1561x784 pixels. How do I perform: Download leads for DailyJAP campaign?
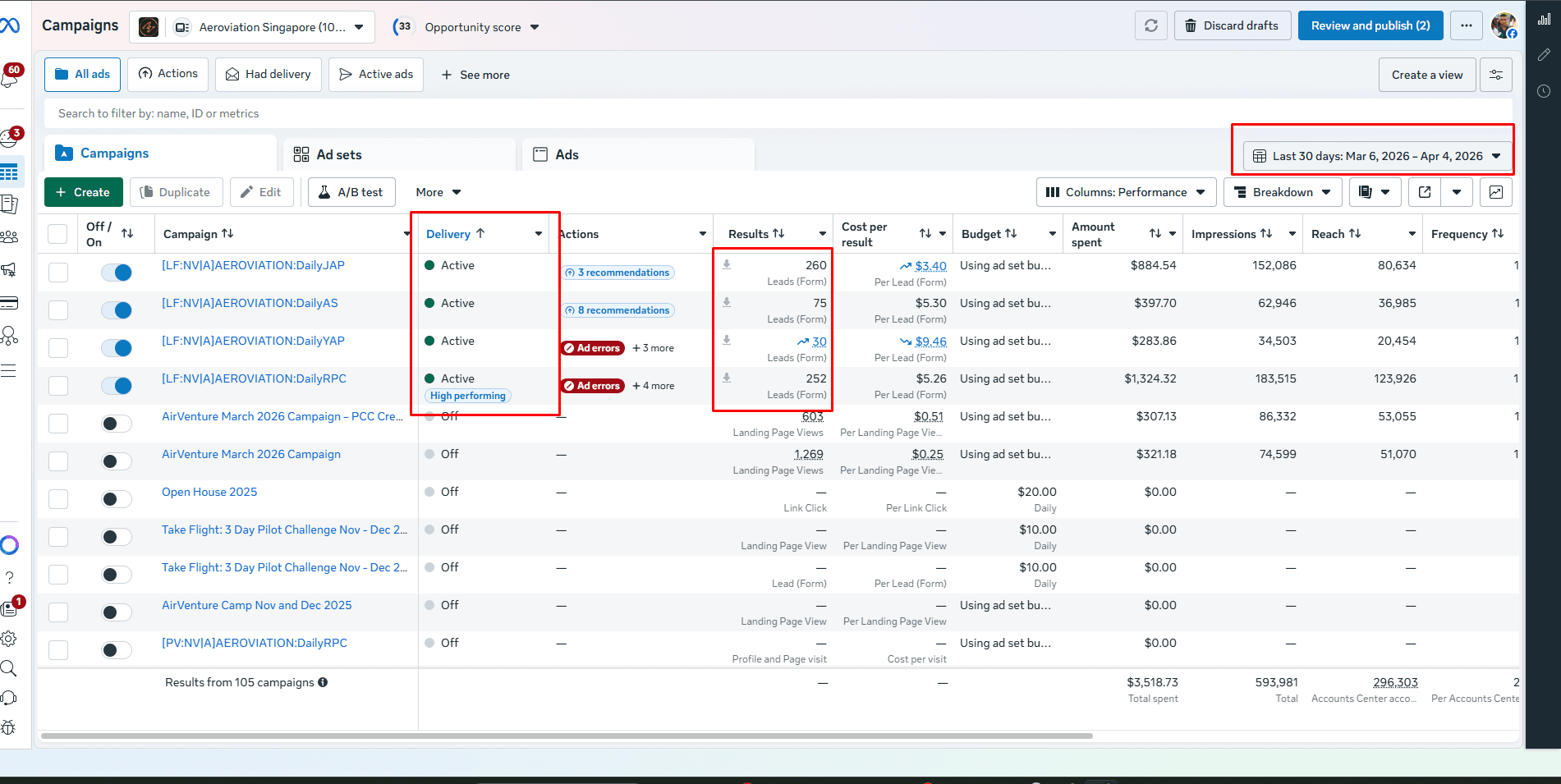[x=727, y=265]
